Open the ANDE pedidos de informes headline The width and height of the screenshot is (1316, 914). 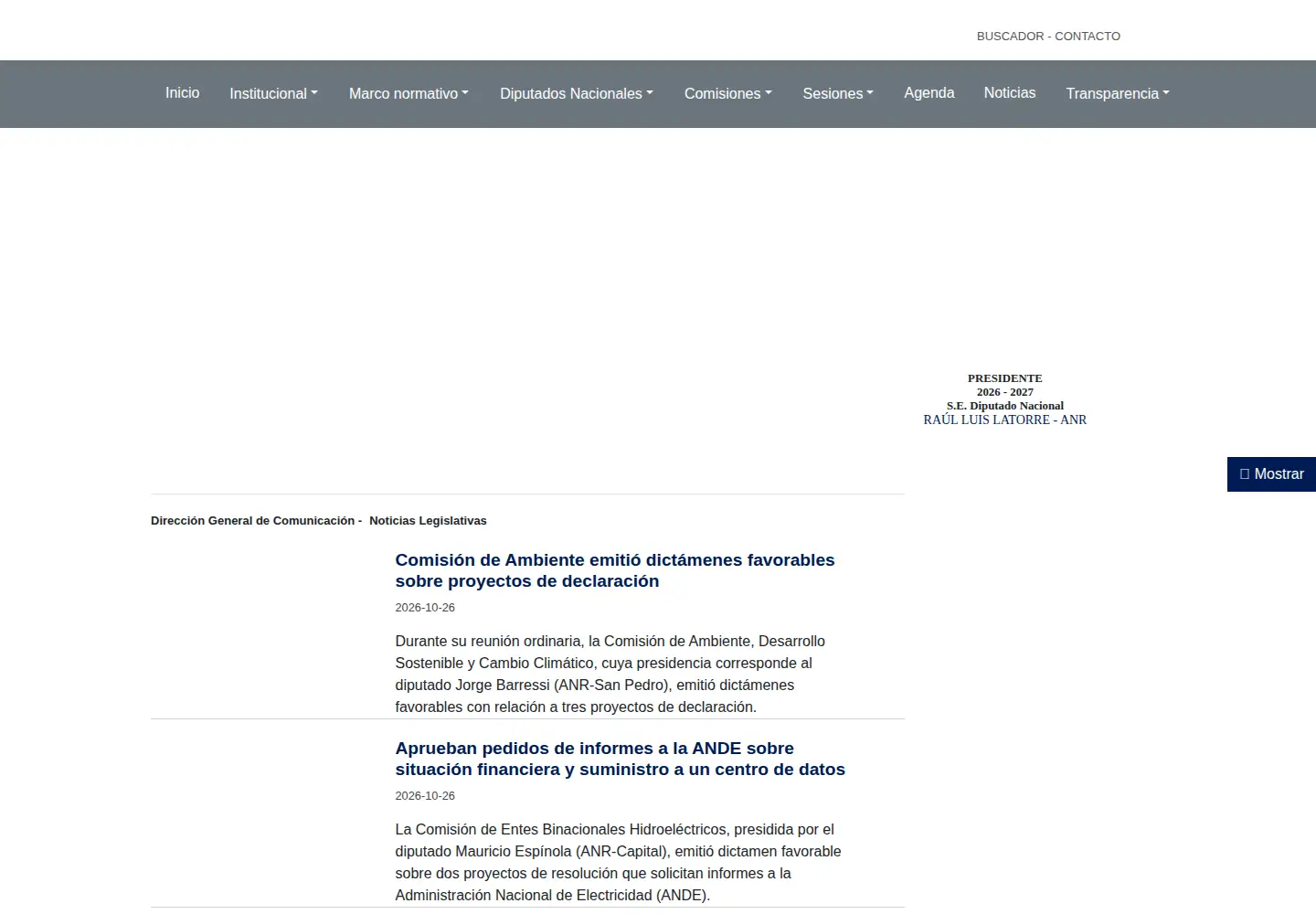point(621,759)
